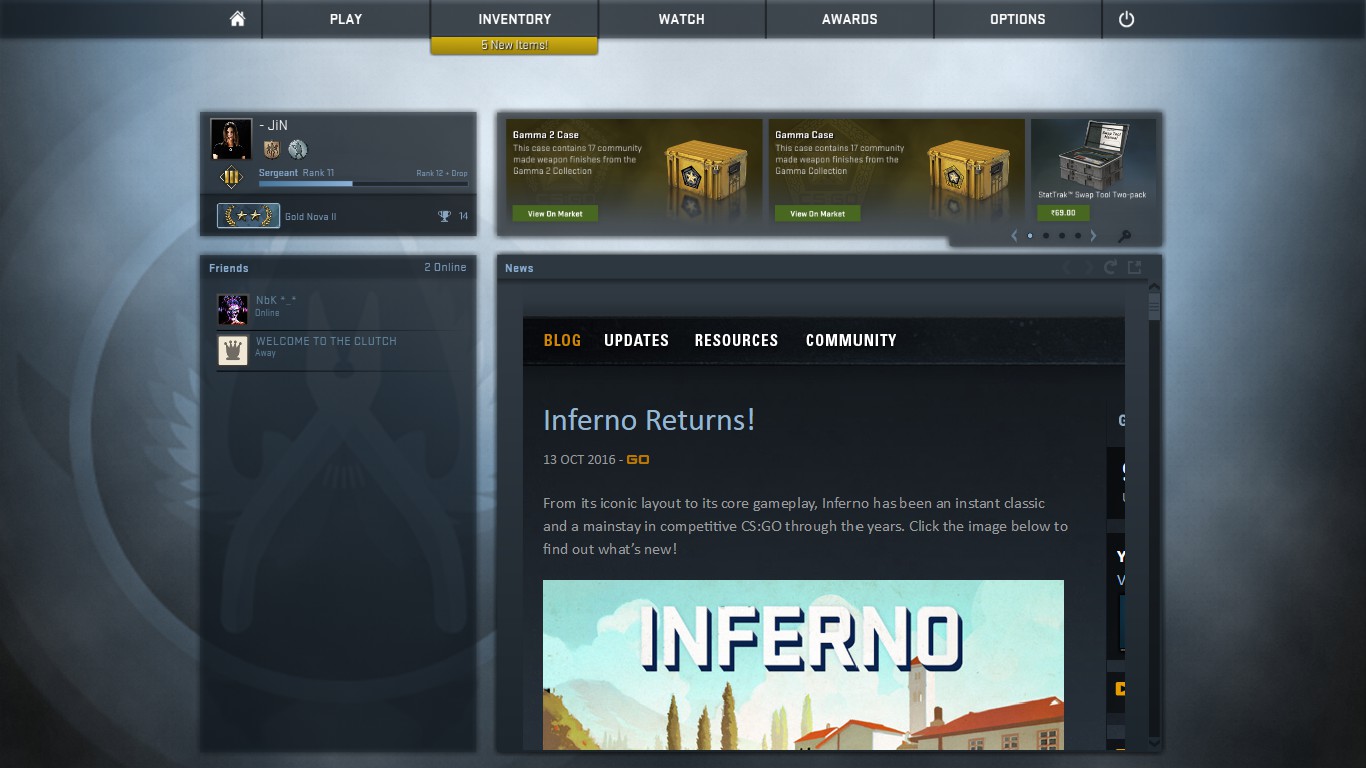Image resolution: width=1366 pixels, height=768 pixels.
Task: Click the Gold Nova II skill badge
Action: tap(248, 216)
